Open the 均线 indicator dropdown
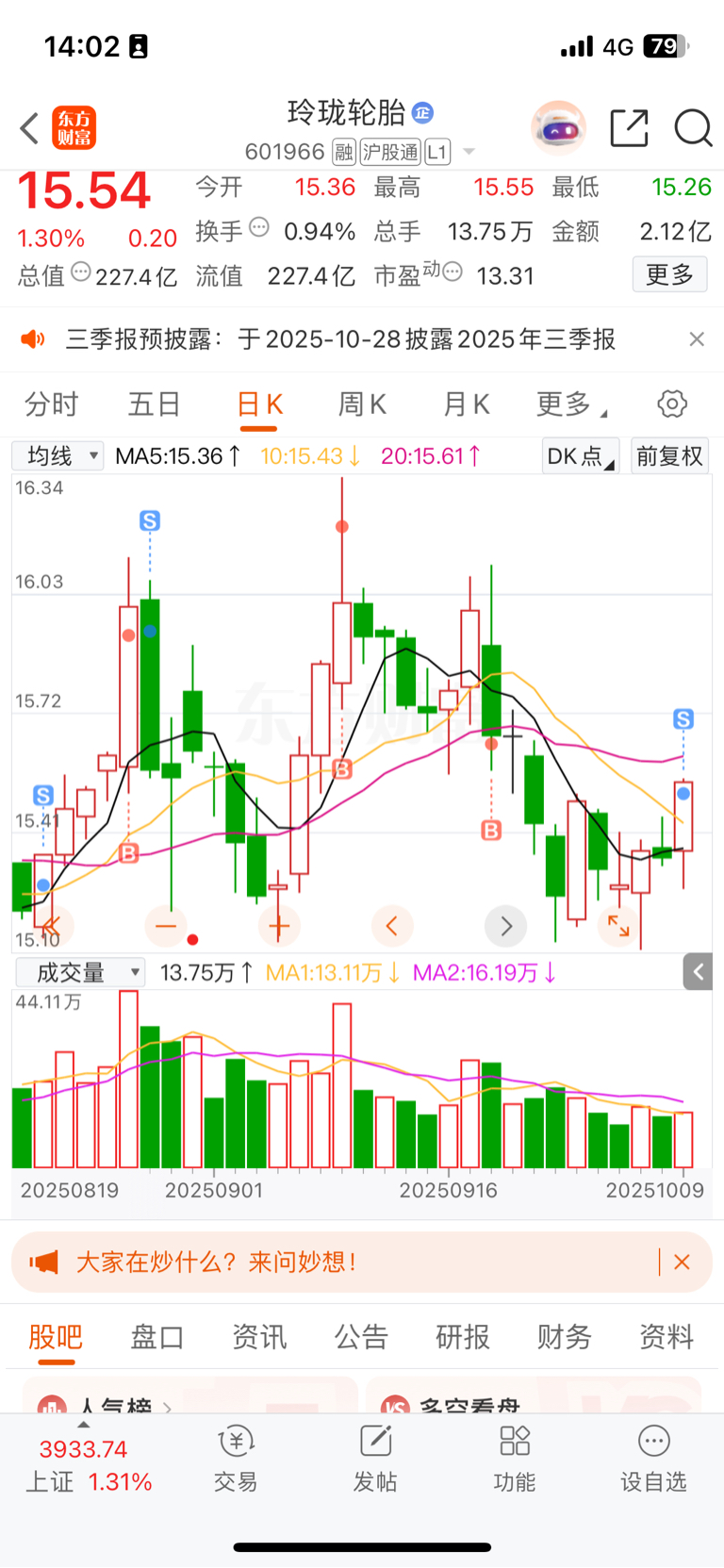724x1568 pixels. click(x=58, y=456)
